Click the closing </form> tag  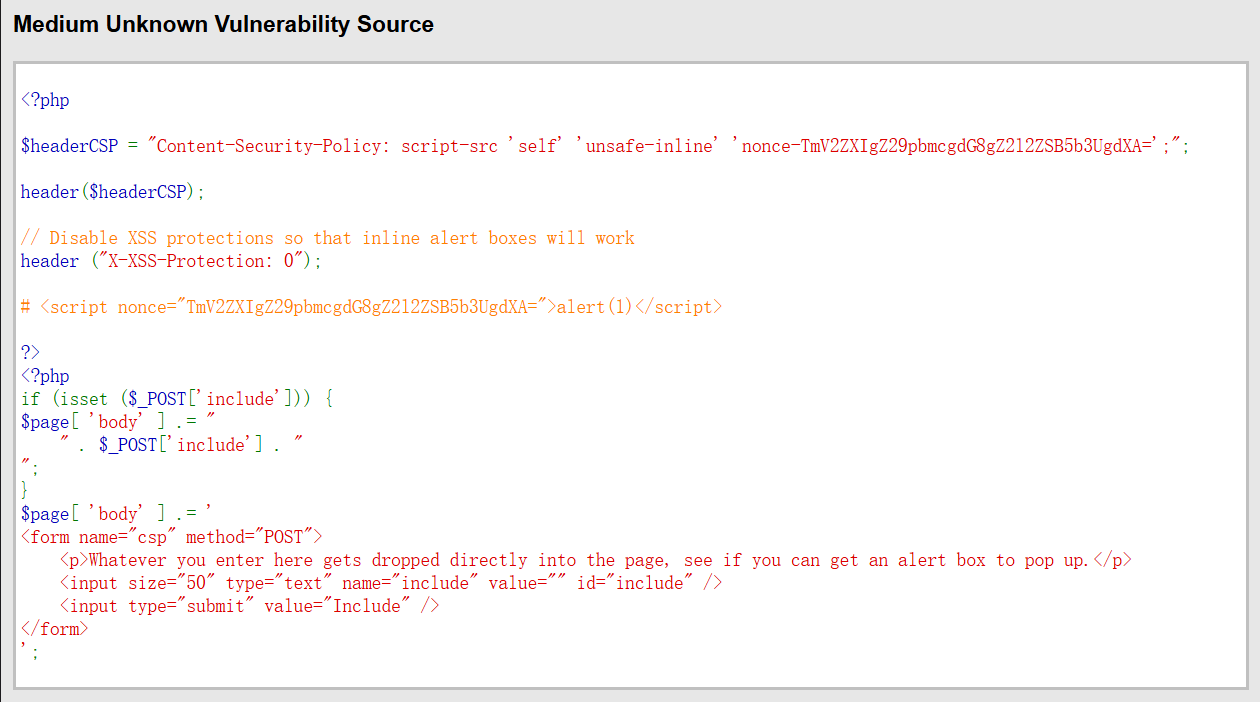point(54,629)
